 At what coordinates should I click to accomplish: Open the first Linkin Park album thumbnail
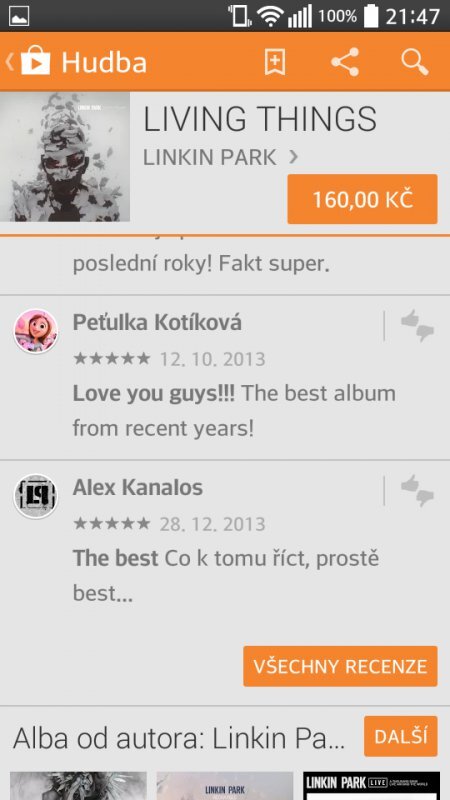pos(78,786)
